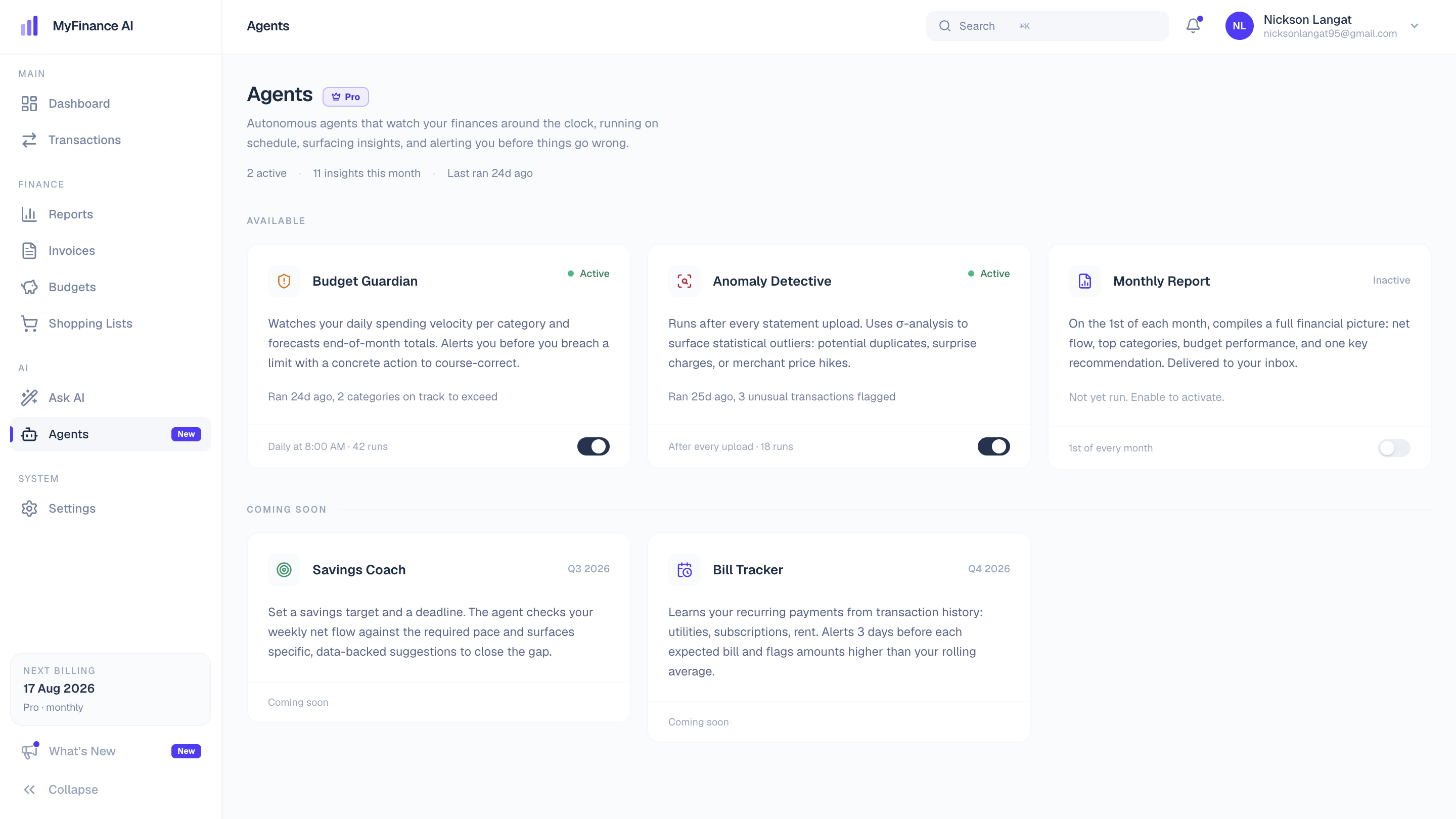Click the Savings Coach card title

(359, 570)
